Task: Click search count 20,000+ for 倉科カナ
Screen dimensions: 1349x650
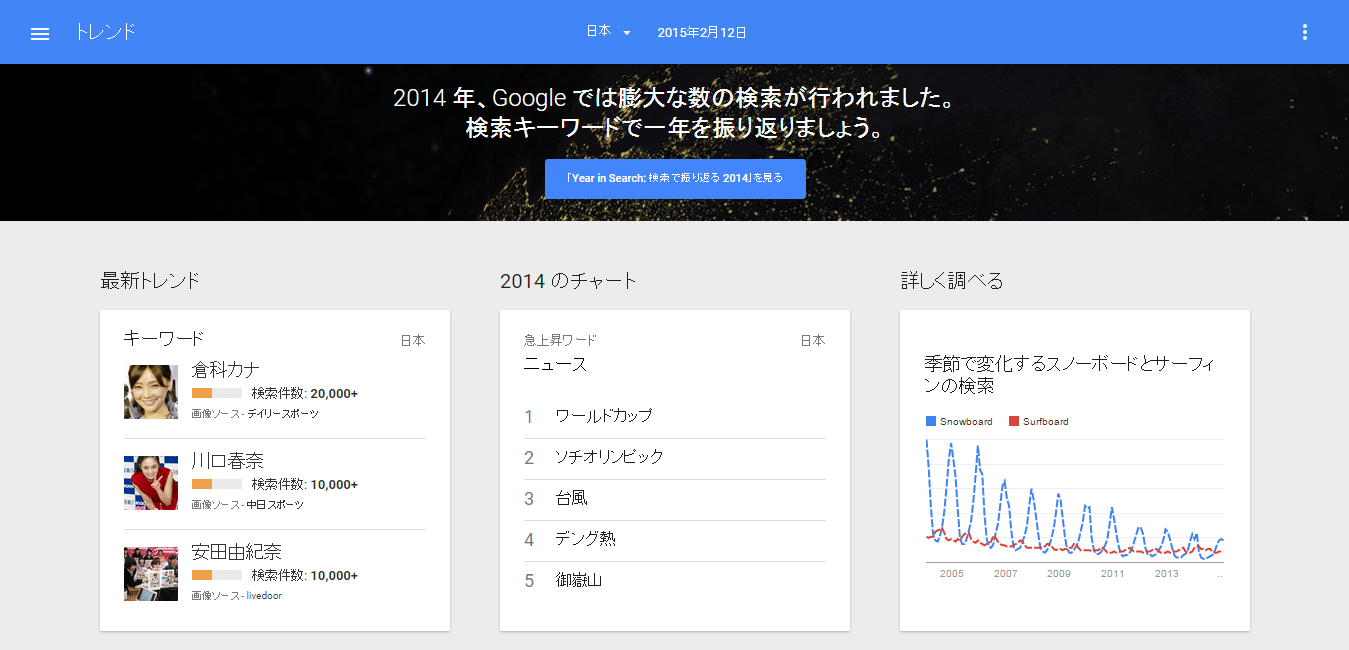Action: [x=334, y=393]
